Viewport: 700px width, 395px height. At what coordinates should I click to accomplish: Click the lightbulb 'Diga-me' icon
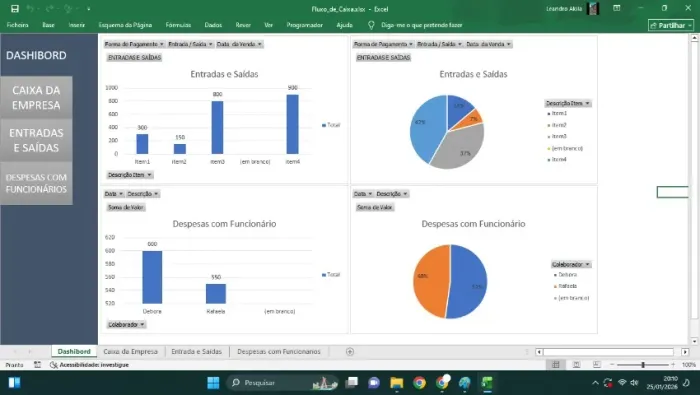(371, 25)
